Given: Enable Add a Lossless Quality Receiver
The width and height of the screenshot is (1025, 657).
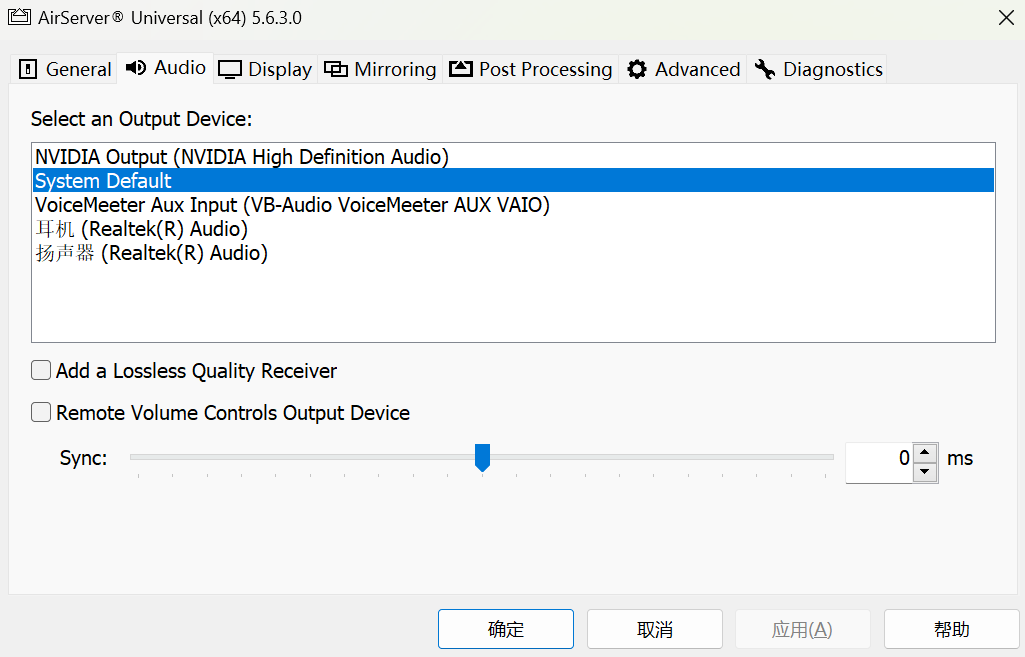Looking at the screenshot, I should [41, 370].
